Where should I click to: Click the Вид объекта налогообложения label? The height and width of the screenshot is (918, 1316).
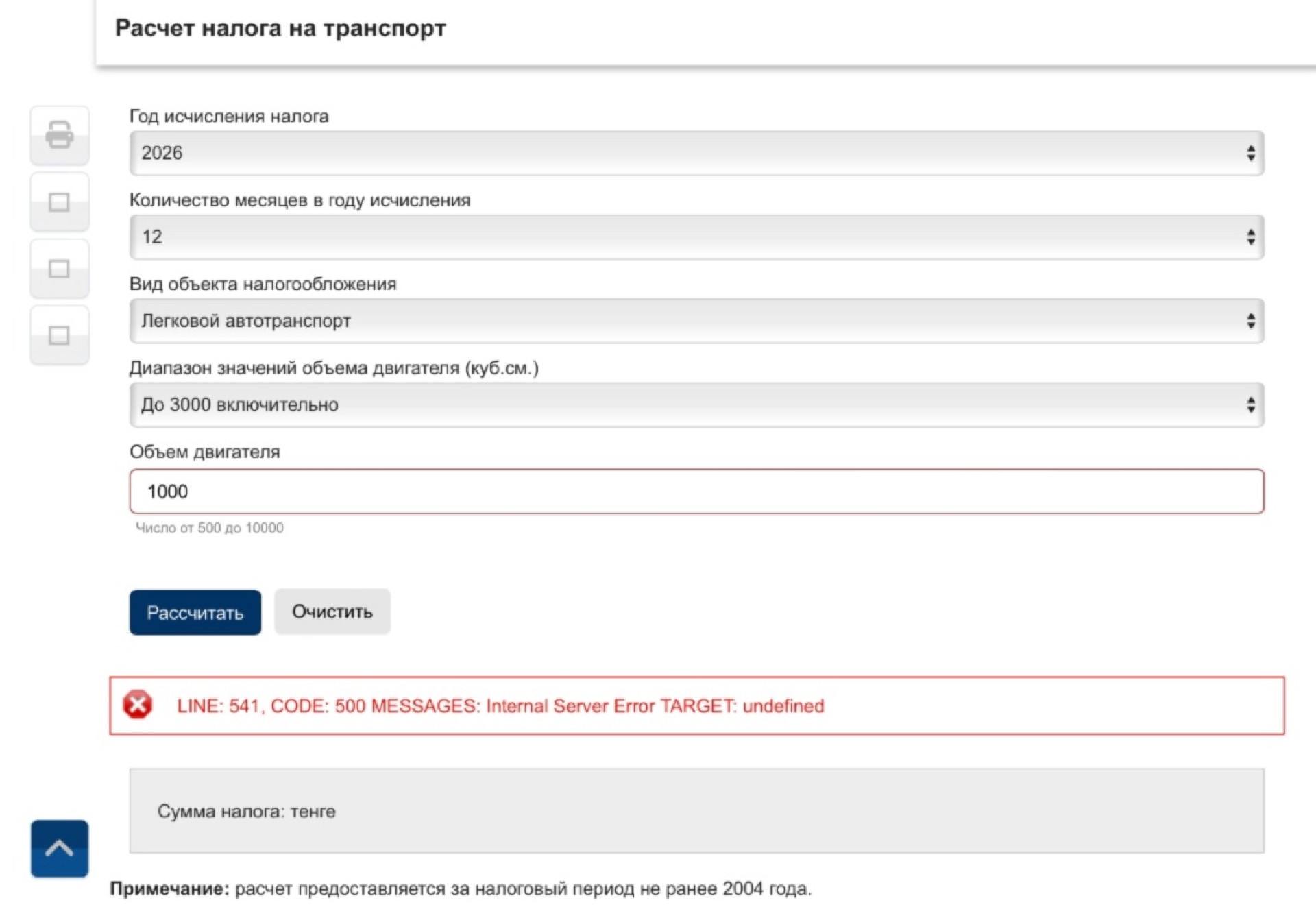pyautogui.click(x=263, y=285)
